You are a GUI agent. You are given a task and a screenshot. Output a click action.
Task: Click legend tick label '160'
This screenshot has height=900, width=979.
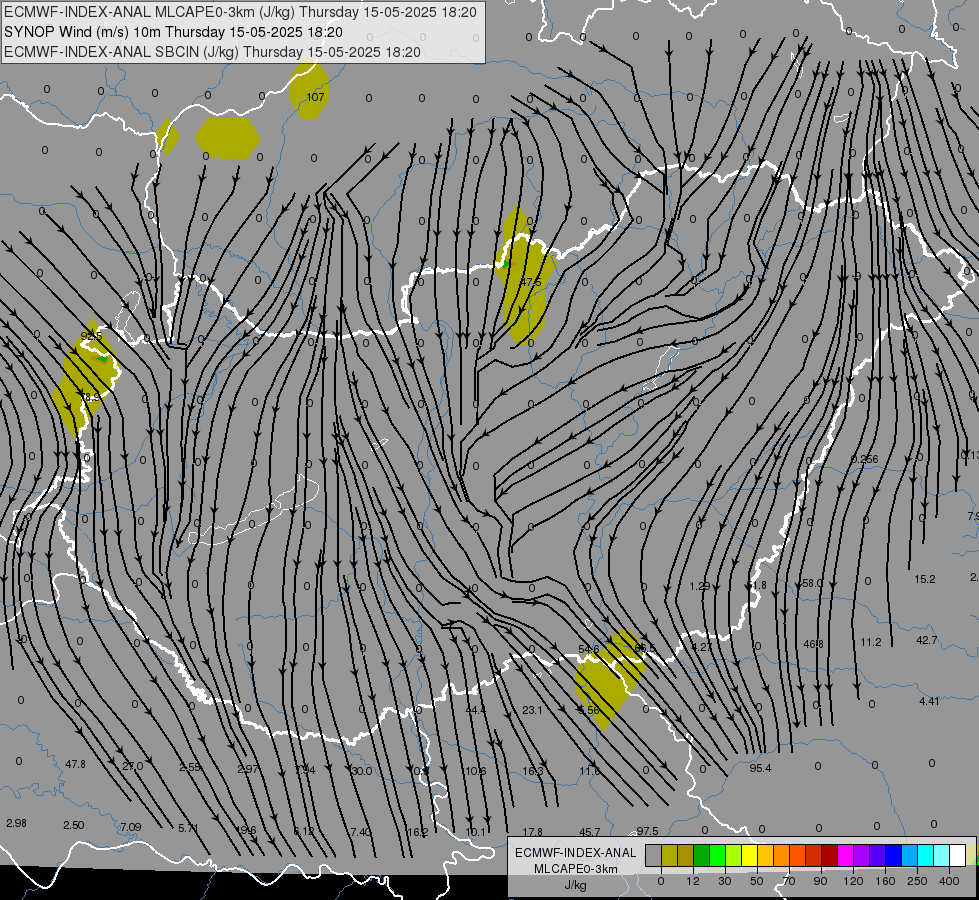(x=885, y=881)
